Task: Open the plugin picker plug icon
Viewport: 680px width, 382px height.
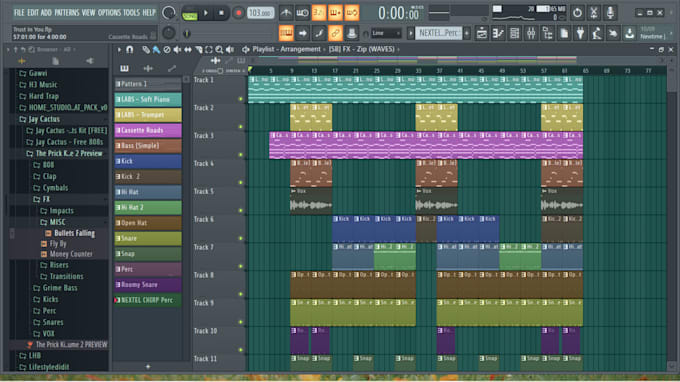Action: click(580, 33)
